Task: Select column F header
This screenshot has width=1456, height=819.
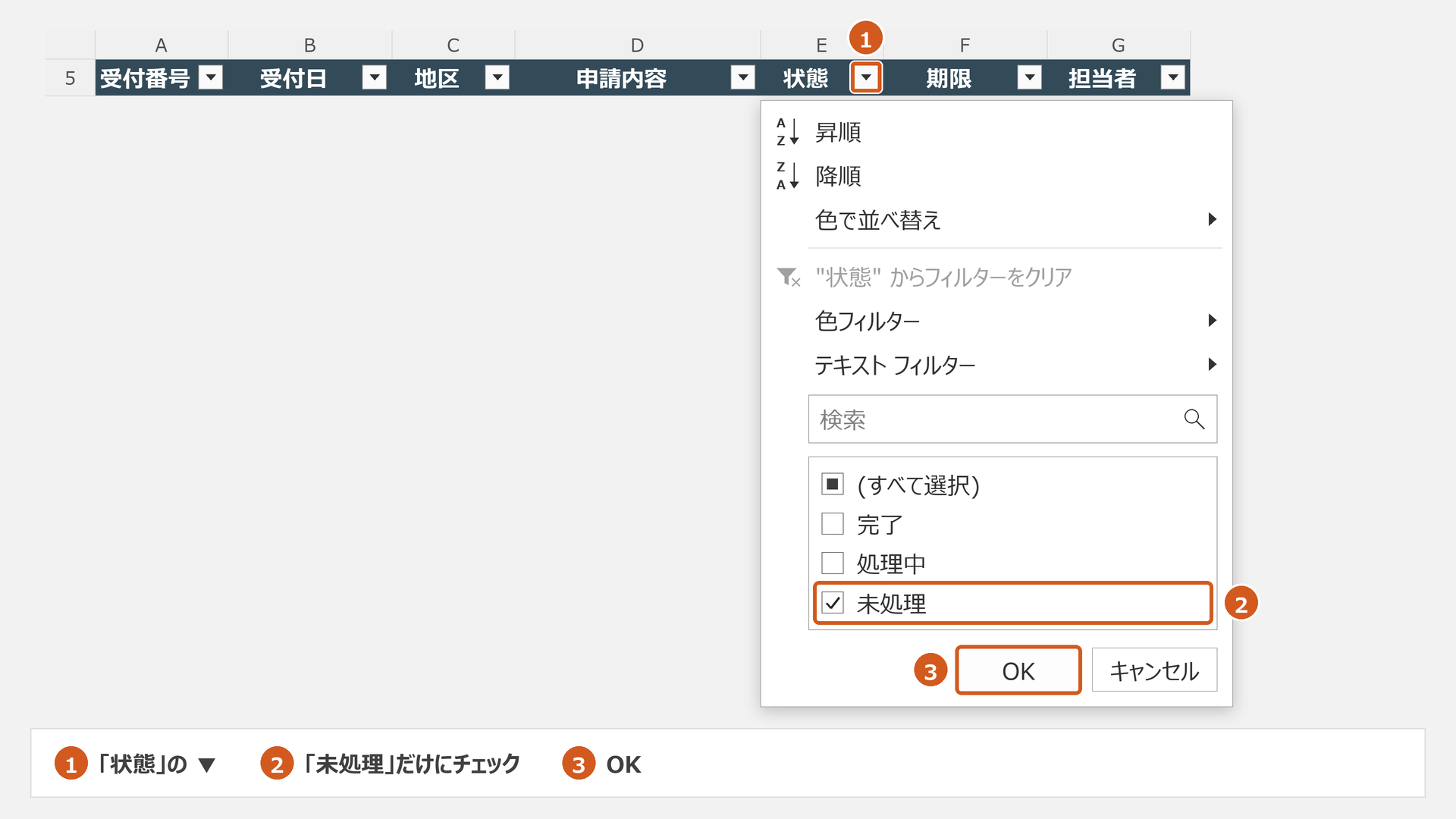Action: [x=965, y=45]
